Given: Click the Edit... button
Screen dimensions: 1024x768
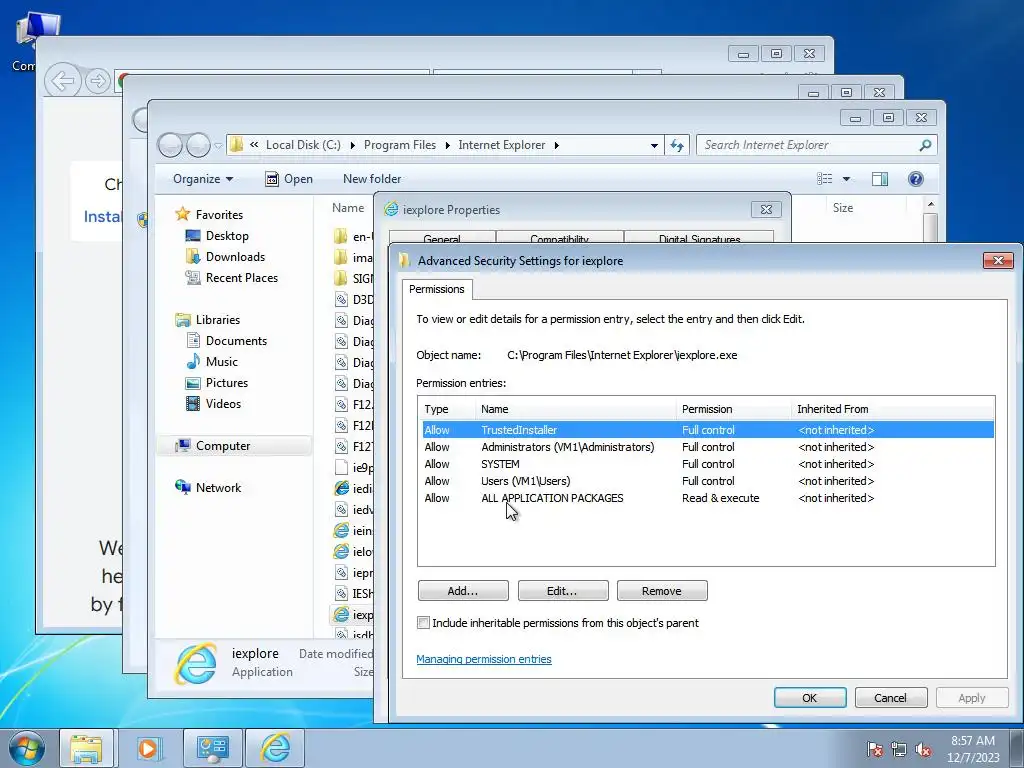Looking at the screenshot, I should (x=562, y=590).
